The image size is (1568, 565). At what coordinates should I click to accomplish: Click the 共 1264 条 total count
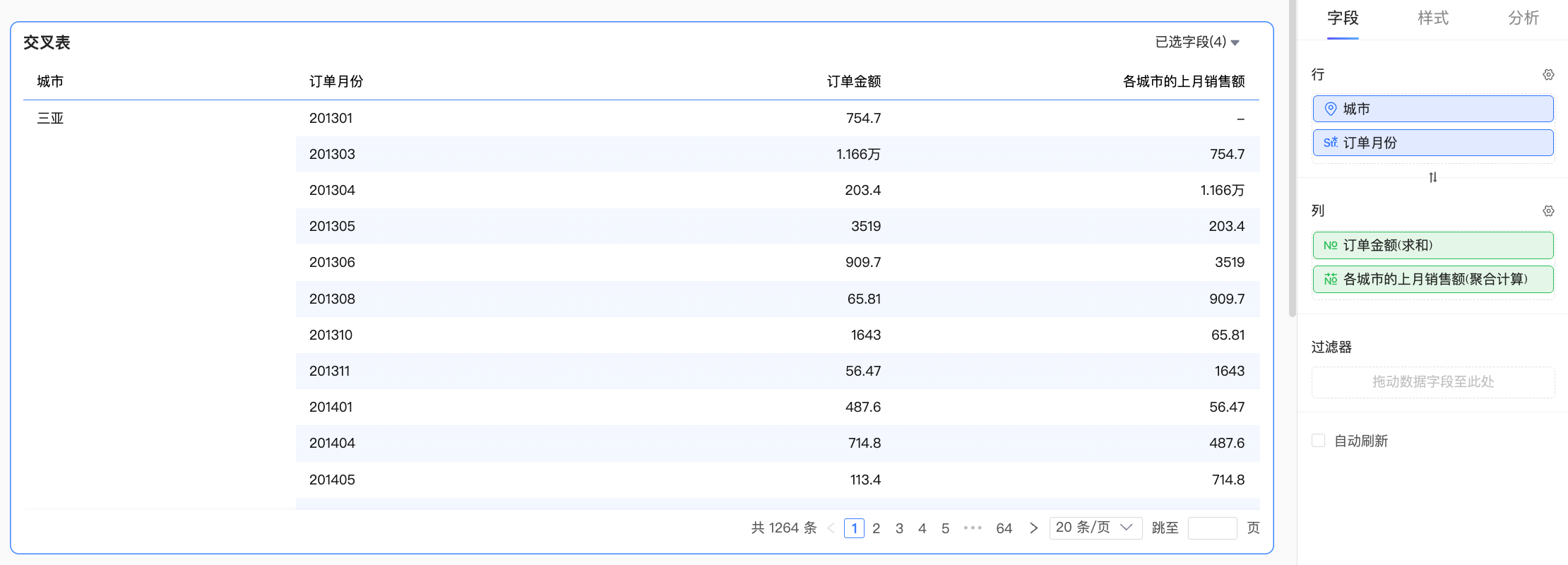coord(784,528)
